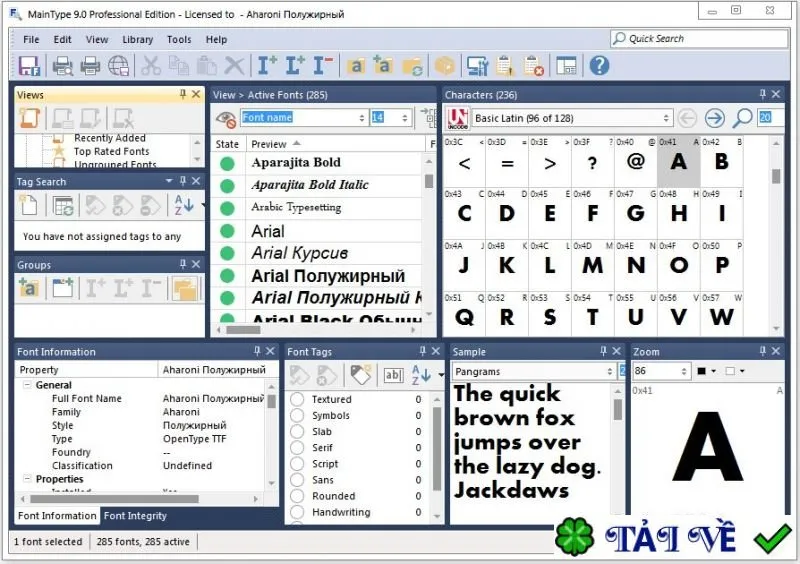
Task: Go to the next character block arrow
Action: point(715,118)
